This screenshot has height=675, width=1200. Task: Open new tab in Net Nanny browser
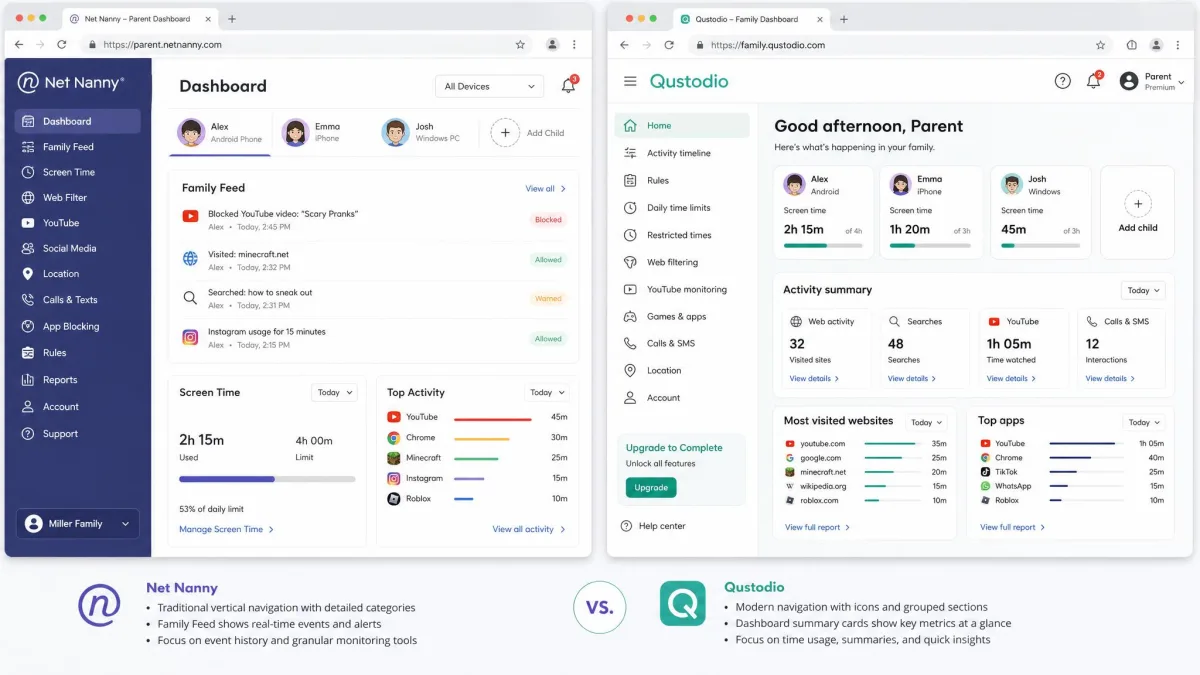[x=232, y=19]
